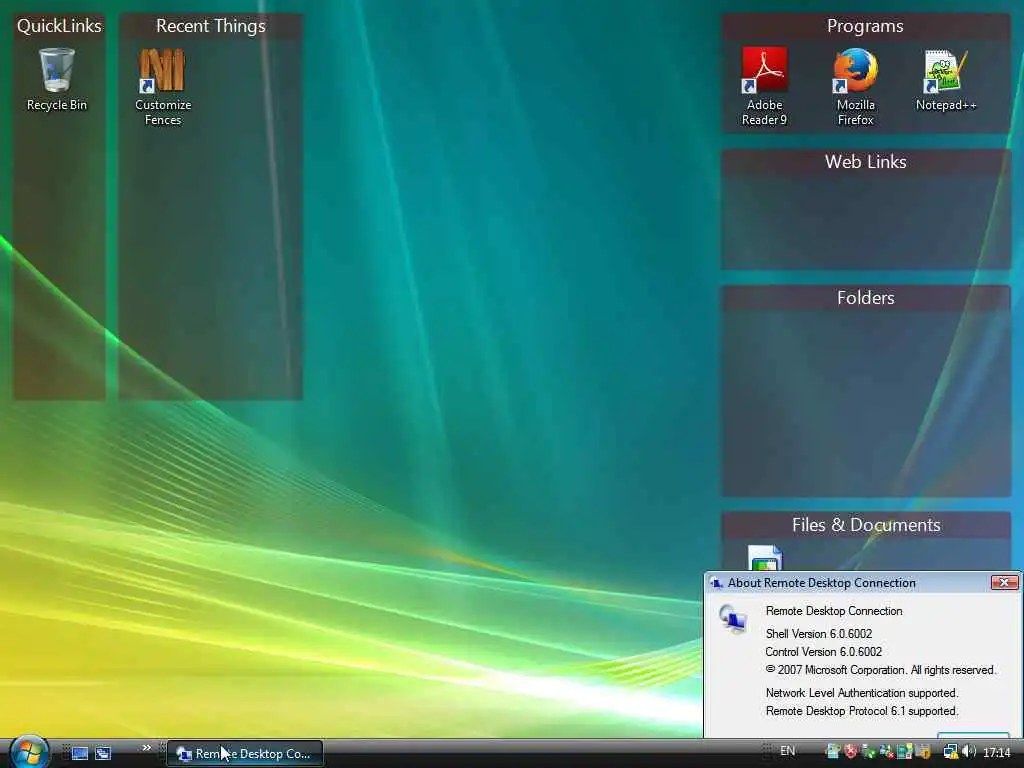
Task: Click the red shield tray icon
Action: point(851,752)
